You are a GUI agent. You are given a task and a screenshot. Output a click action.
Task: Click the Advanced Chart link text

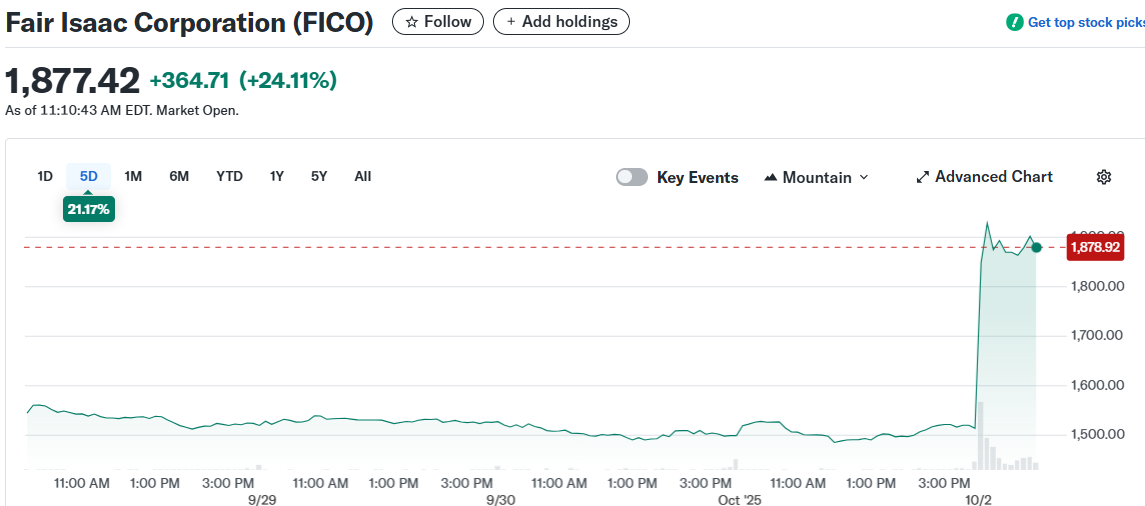(993, 177)
